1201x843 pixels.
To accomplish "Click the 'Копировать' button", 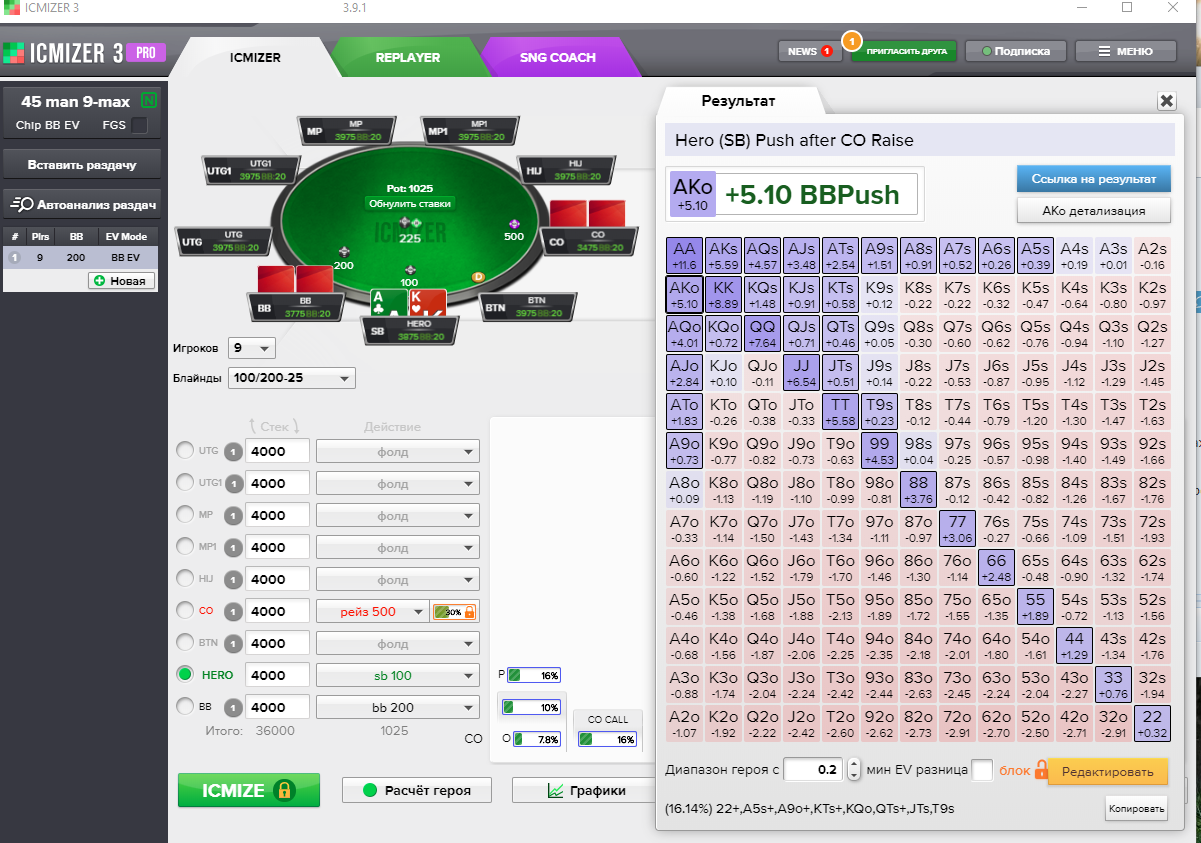I will (1136, 808).
